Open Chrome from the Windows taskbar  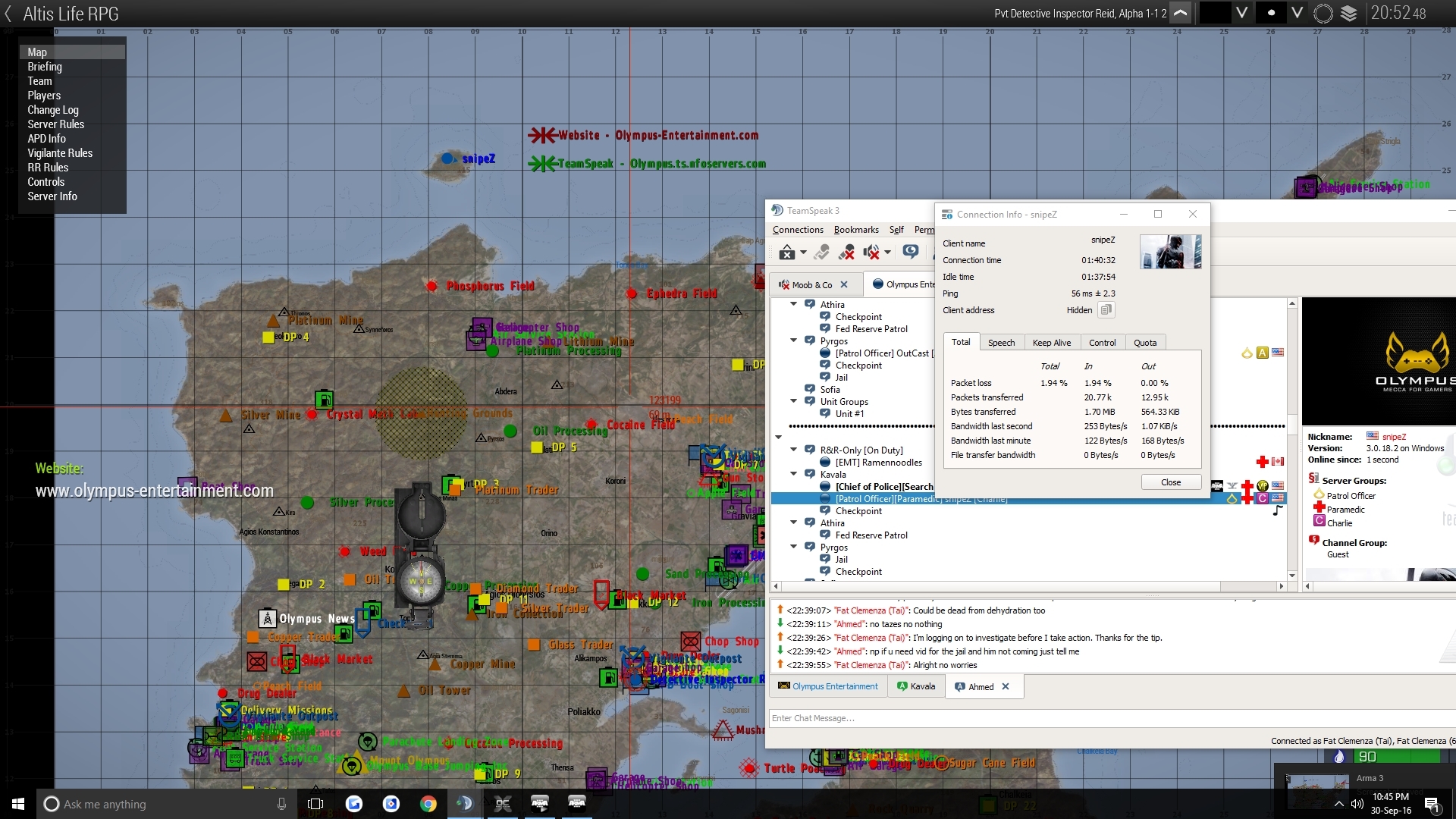(428, 804)
